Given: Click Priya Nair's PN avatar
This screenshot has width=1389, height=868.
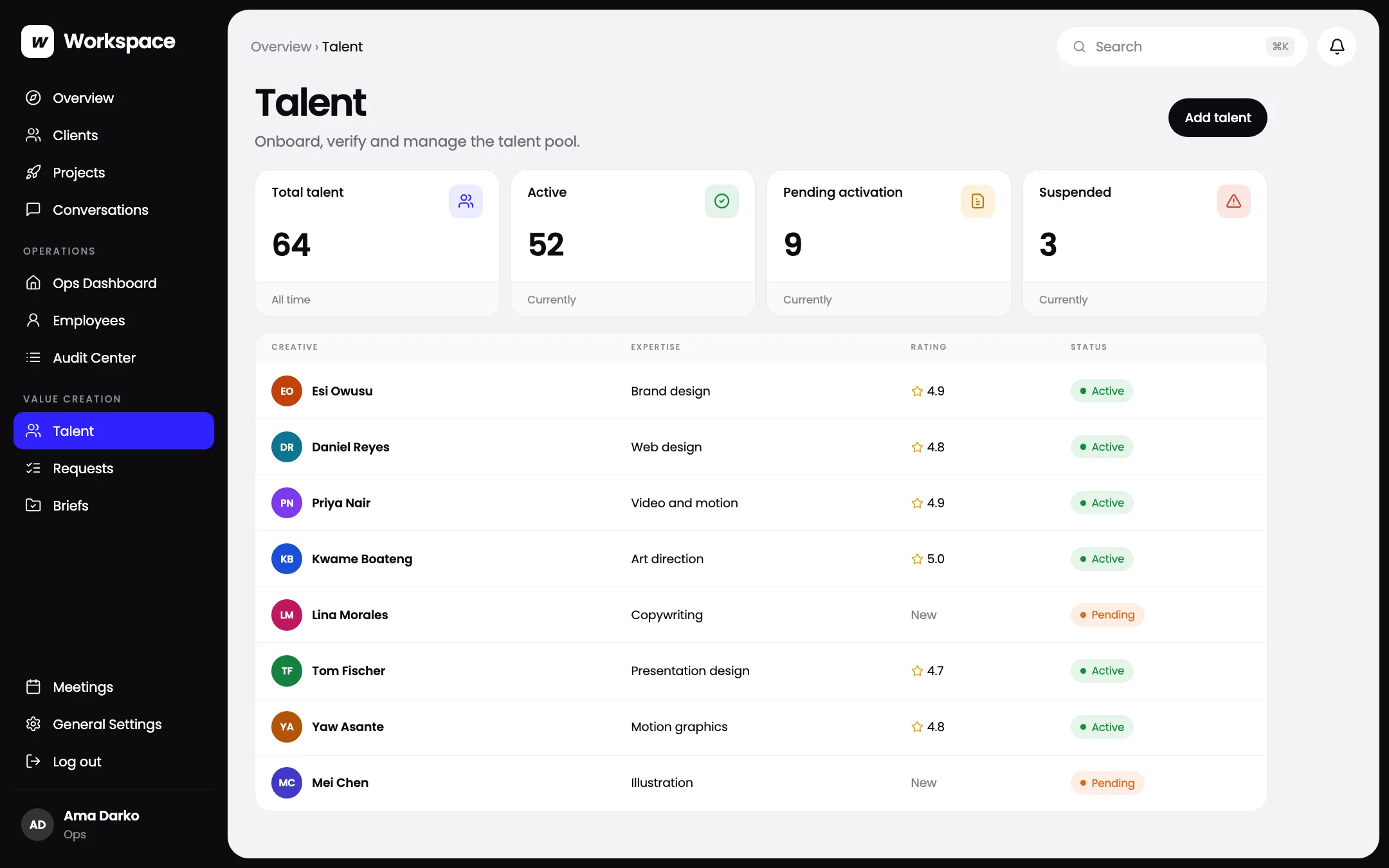Looking at the screenshot, I should tap(287, 503).
